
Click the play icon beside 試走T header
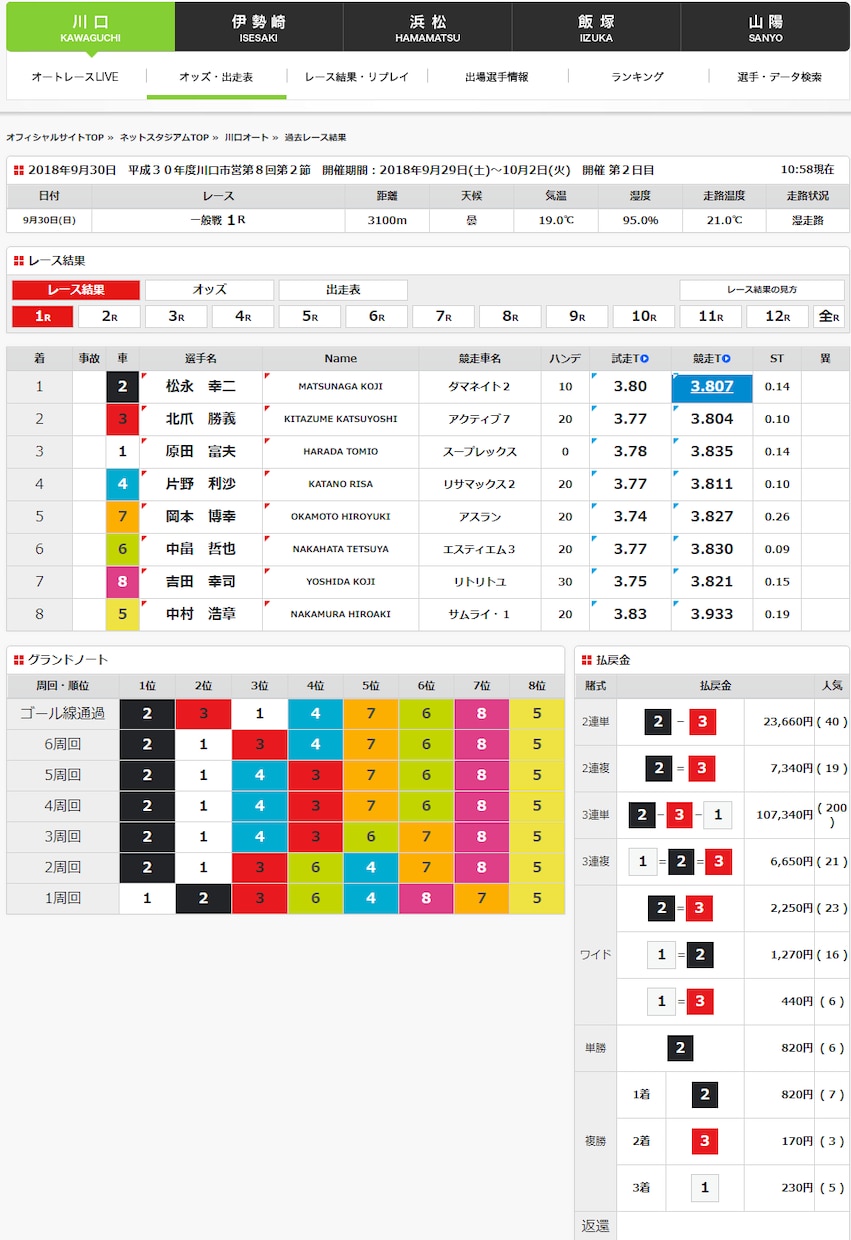(x=645, y=358)
